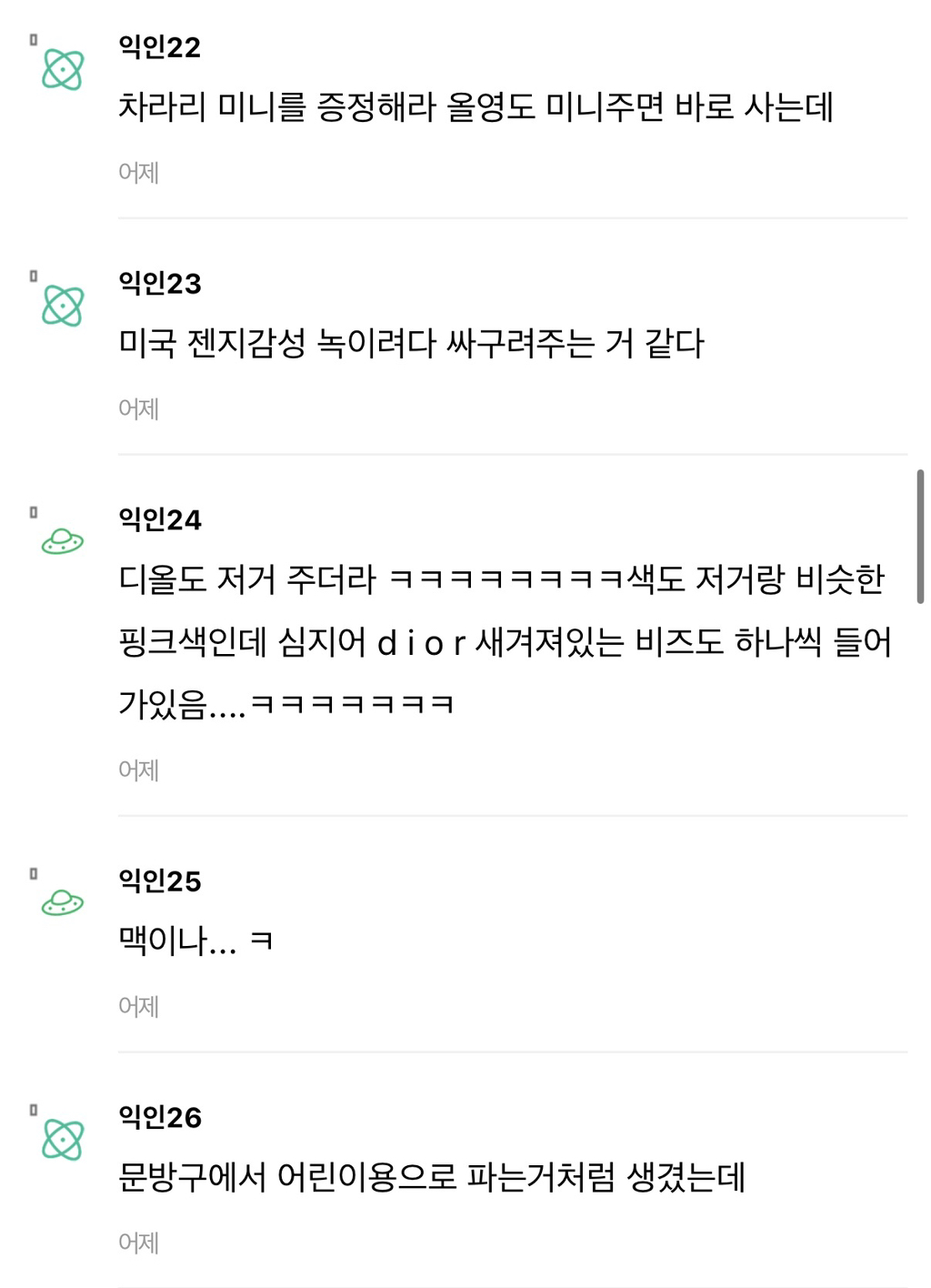This screenshot has height=1288, width=931.
Task: Click the 어제 timestamp under 익인22's comment
Action: 138,172
